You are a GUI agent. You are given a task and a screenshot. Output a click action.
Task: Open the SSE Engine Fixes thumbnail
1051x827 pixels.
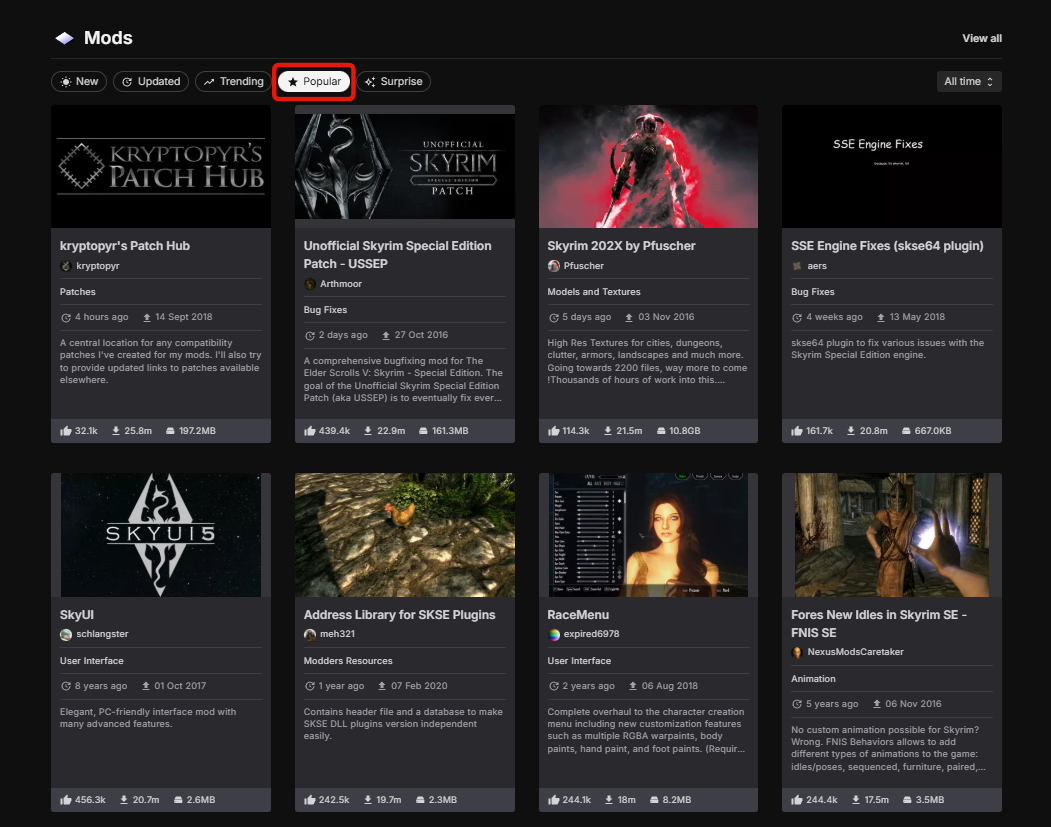[x=891, y=166]
